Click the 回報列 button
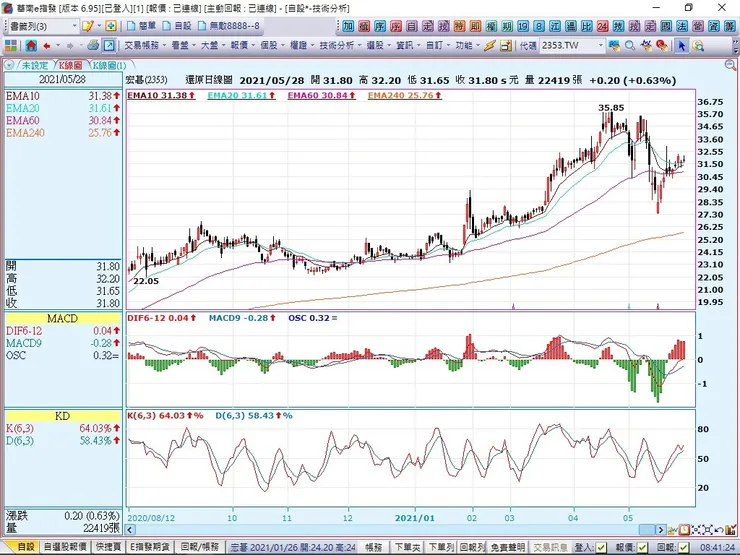Screen dimensions: 740x555 [472, 547]
